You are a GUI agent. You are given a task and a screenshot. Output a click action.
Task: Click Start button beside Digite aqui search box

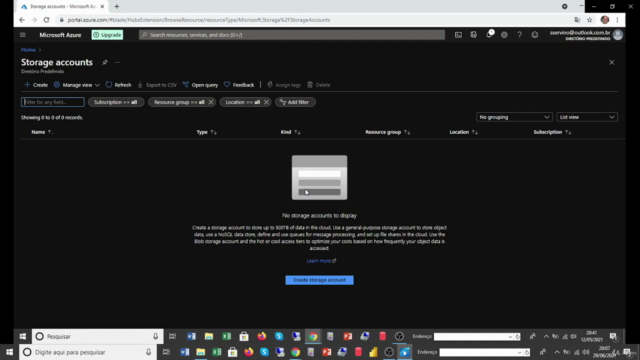click(9, 352)
